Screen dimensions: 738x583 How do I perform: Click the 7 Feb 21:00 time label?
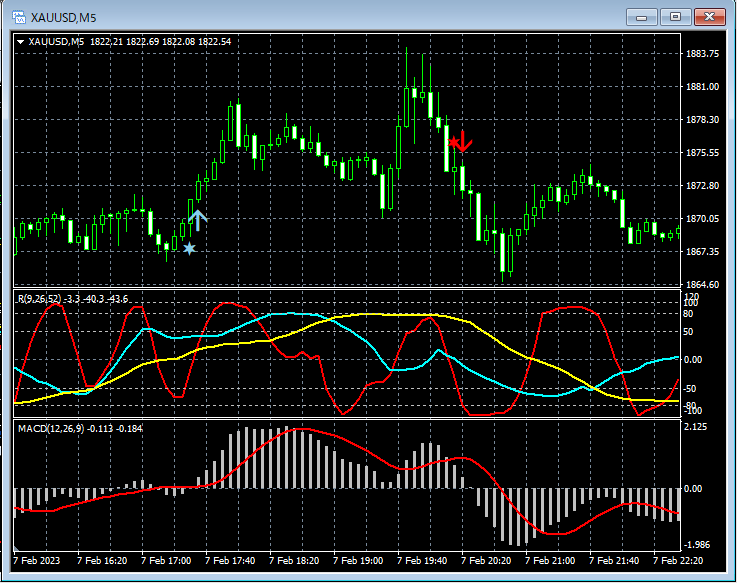[x=550, y=560]
